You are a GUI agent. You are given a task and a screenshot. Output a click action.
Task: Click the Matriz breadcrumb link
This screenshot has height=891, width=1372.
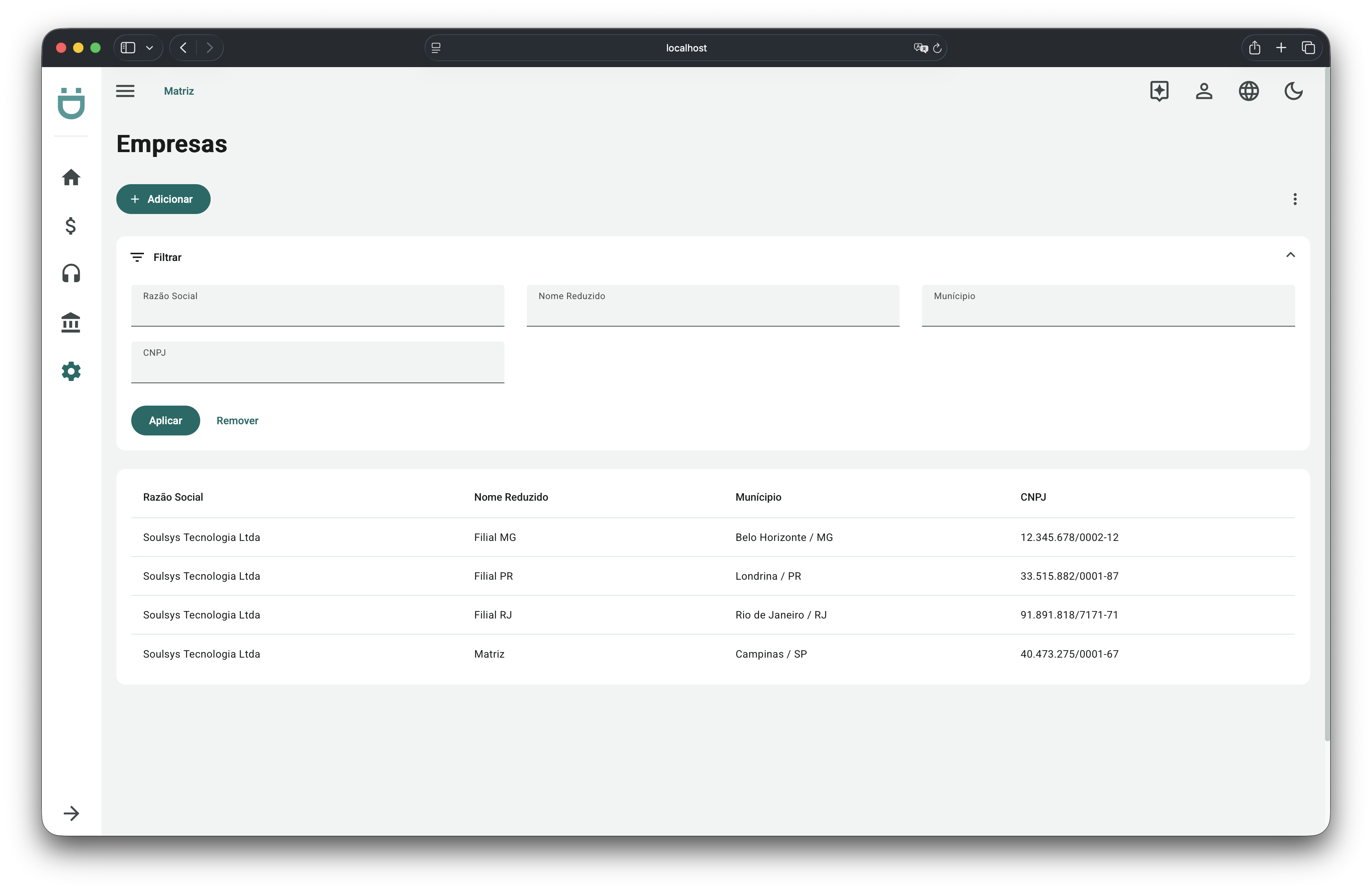(x=179, y=91)
